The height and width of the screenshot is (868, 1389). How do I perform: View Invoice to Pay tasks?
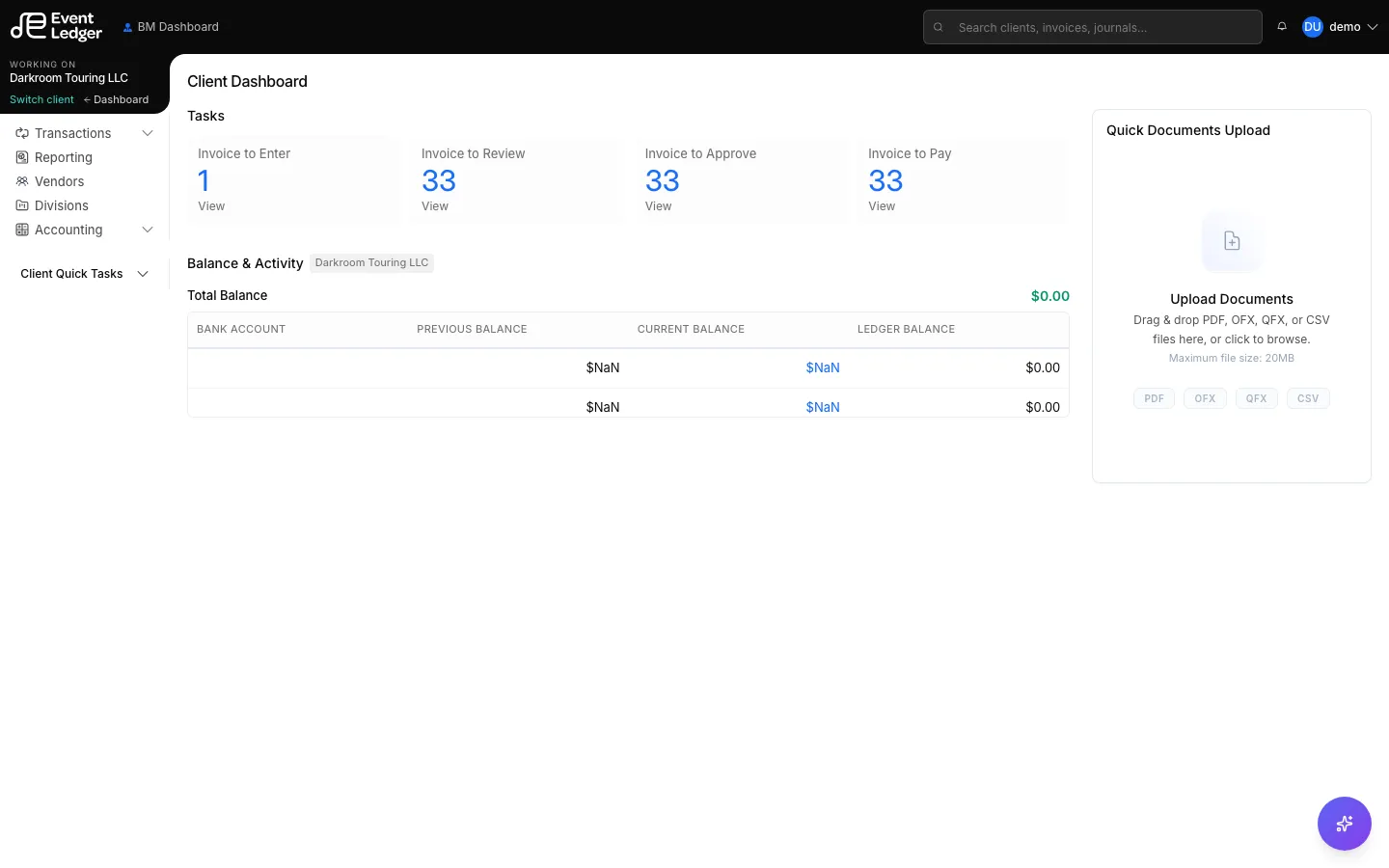(882, 206)
